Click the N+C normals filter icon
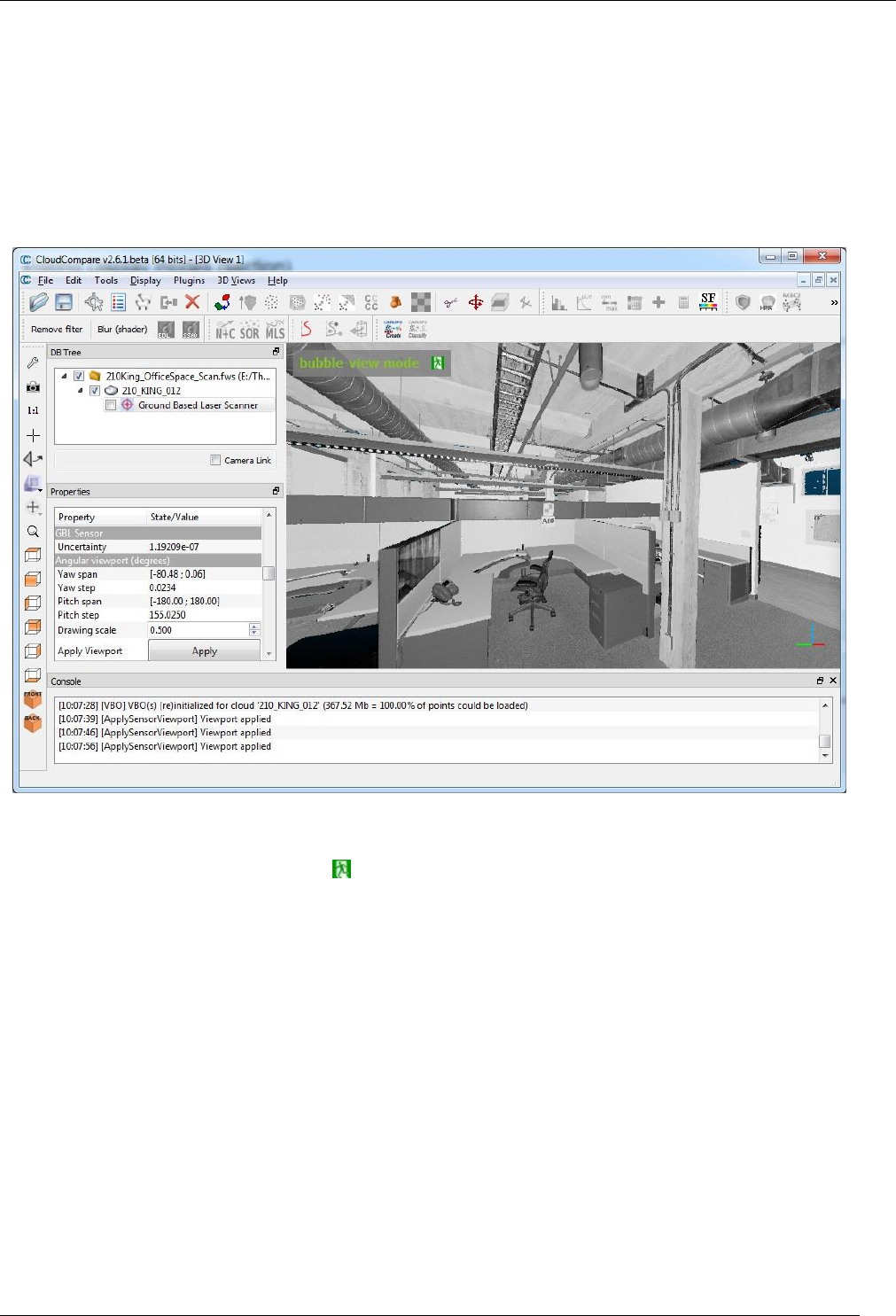Image resolution: width=896 pixels, height=1316 pixels. tap(225, 330)
